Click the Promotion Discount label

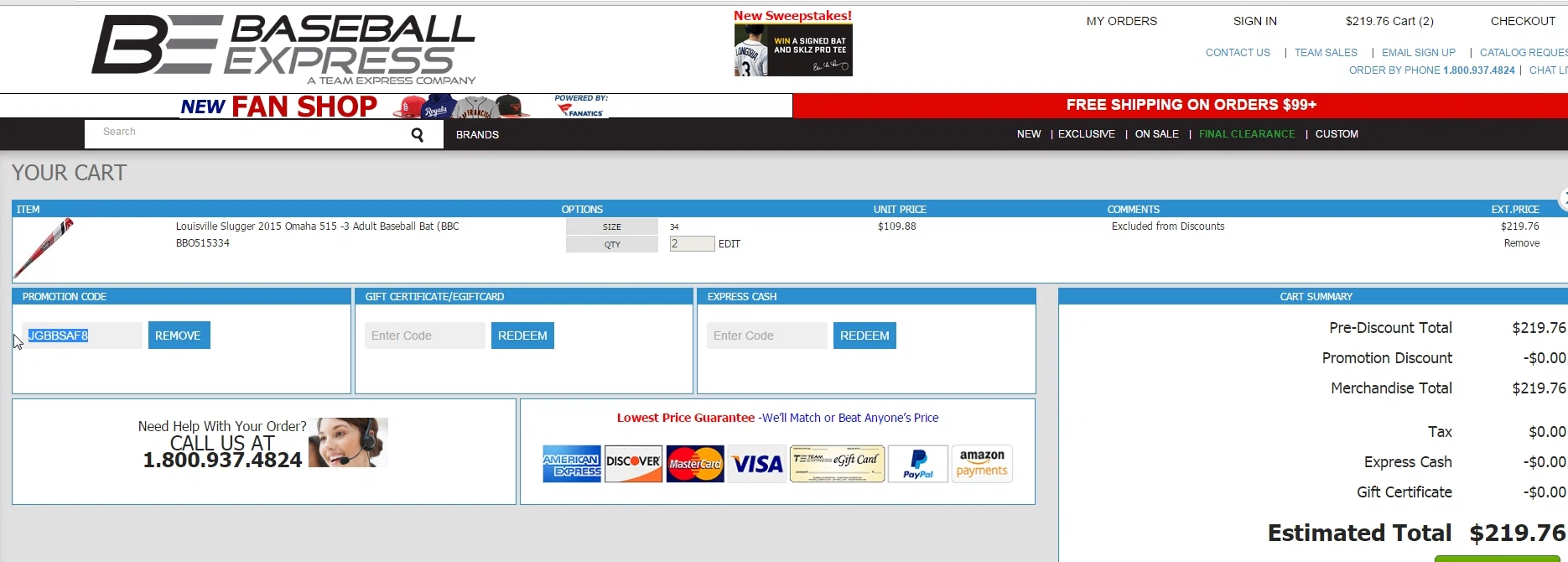pyautogui.click(x=1387, y=358)
